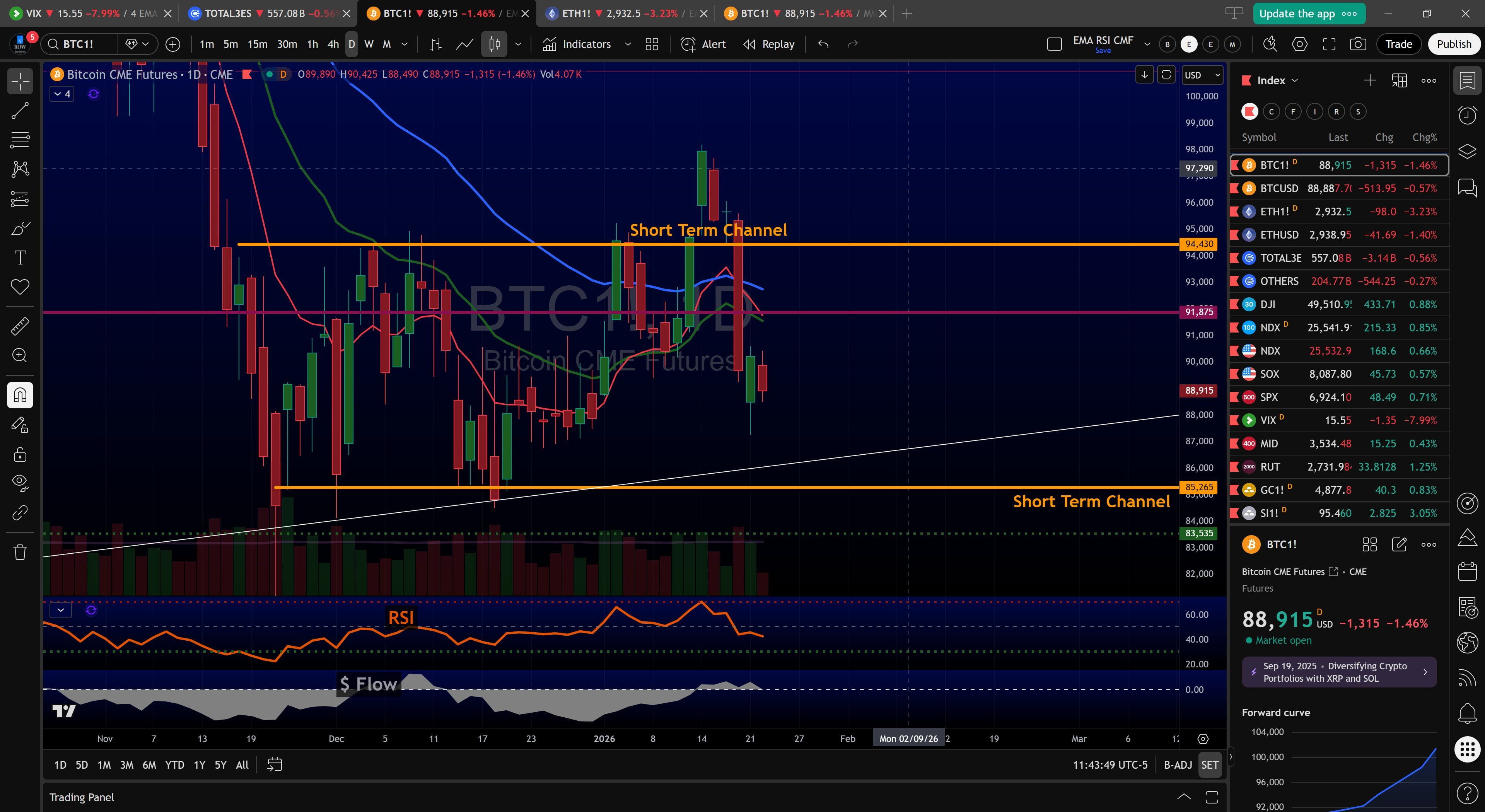Take a chart snapshot with camera icon
Viewport: 1485px width, 812px height.
click(1358, 44)
